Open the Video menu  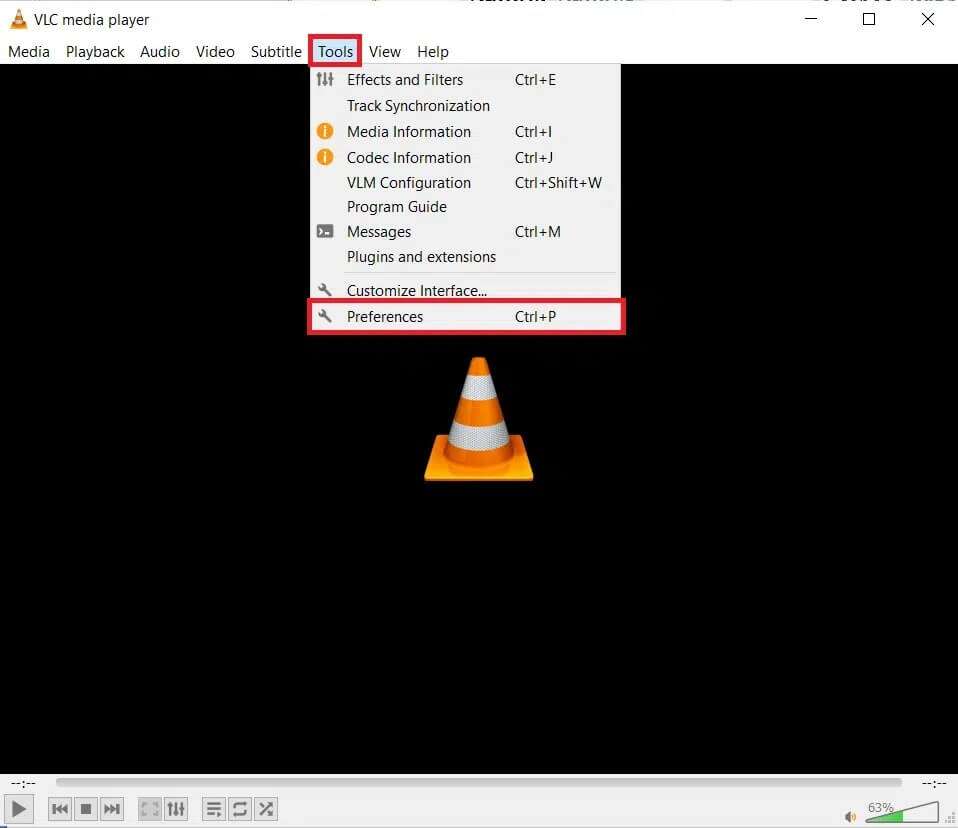pyautogui.click(x=215, y=52)
